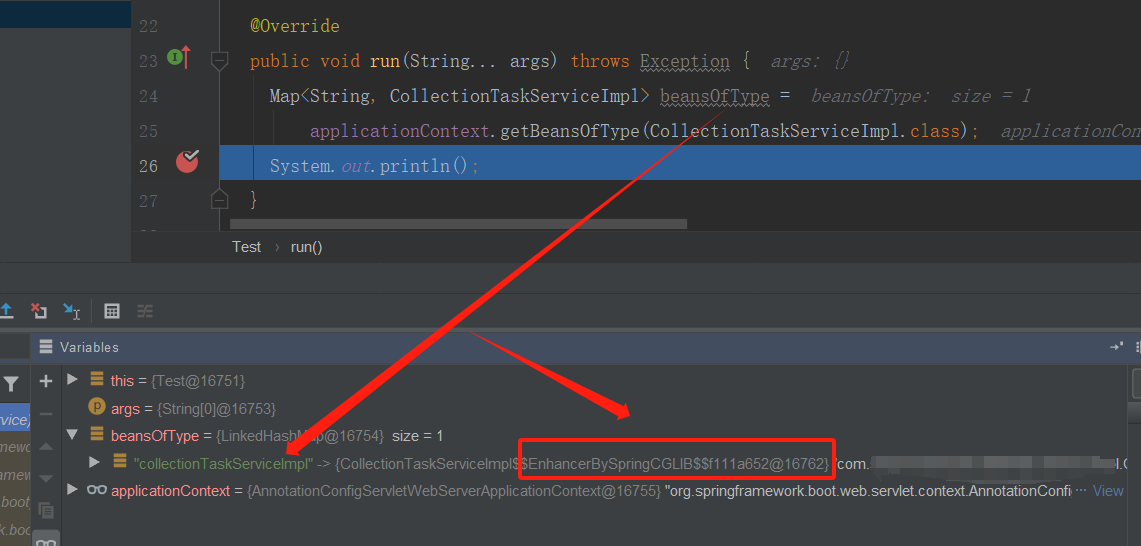Image resolution: width=1141 pixels, height=546 pixels.
Task: Expand the applicationContext variable node
Action: coord(71,489)
